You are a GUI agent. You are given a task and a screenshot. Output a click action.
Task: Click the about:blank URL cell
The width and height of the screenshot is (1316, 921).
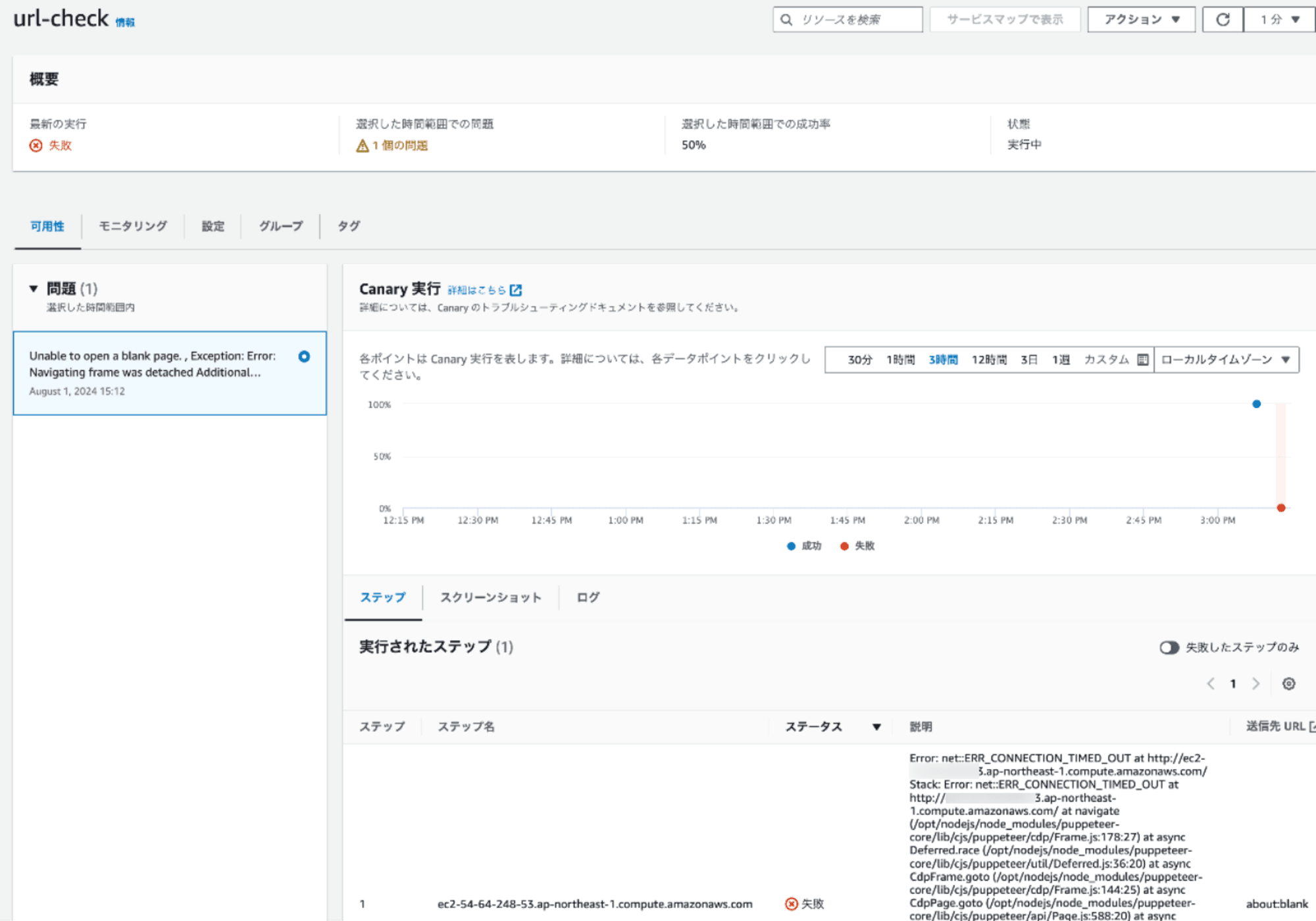pos(1277,904)
